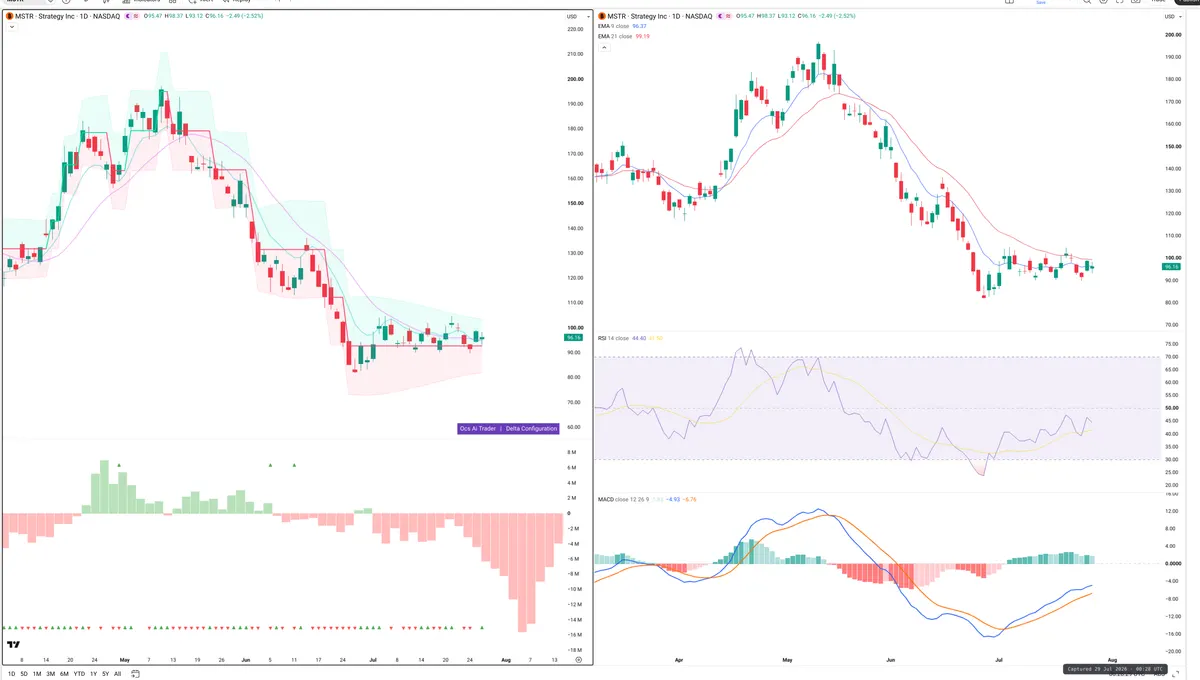Viewport: 1200px width, 680px height.
Task: Select the 1Y date range
Action: (93, 674)
